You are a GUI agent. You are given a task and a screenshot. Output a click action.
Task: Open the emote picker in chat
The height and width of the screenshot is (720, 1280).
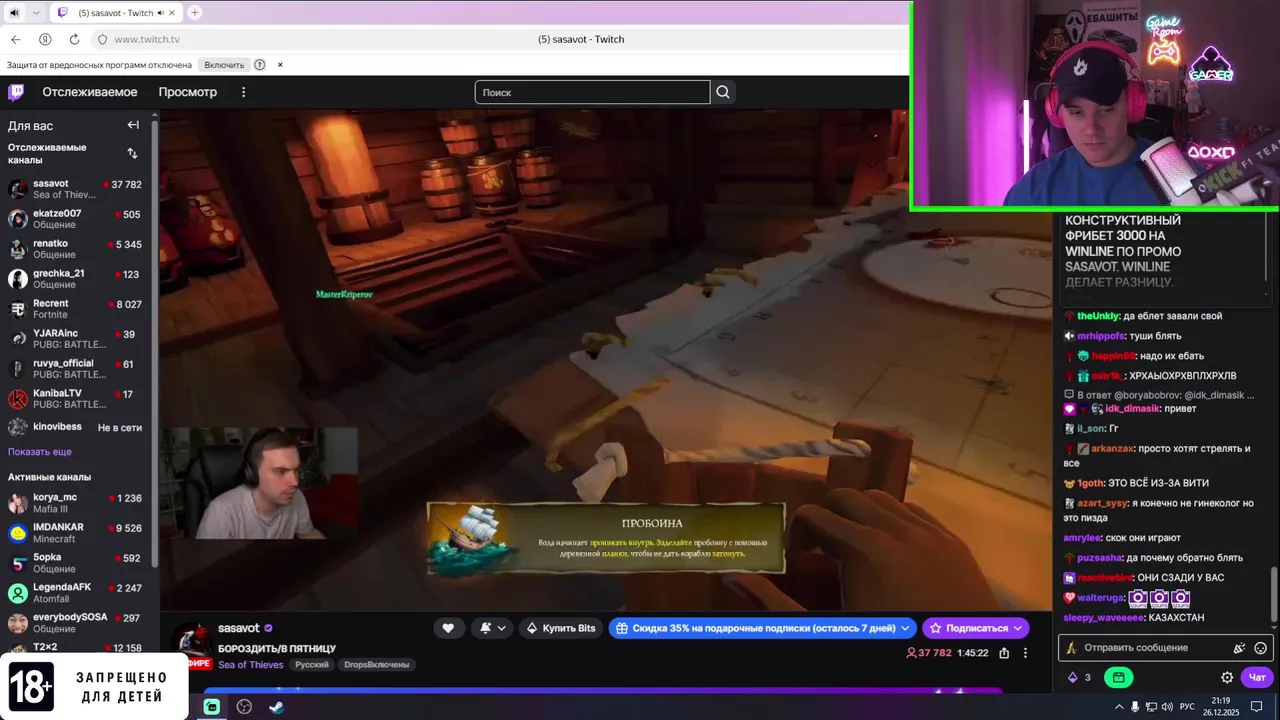[1260, 648]
